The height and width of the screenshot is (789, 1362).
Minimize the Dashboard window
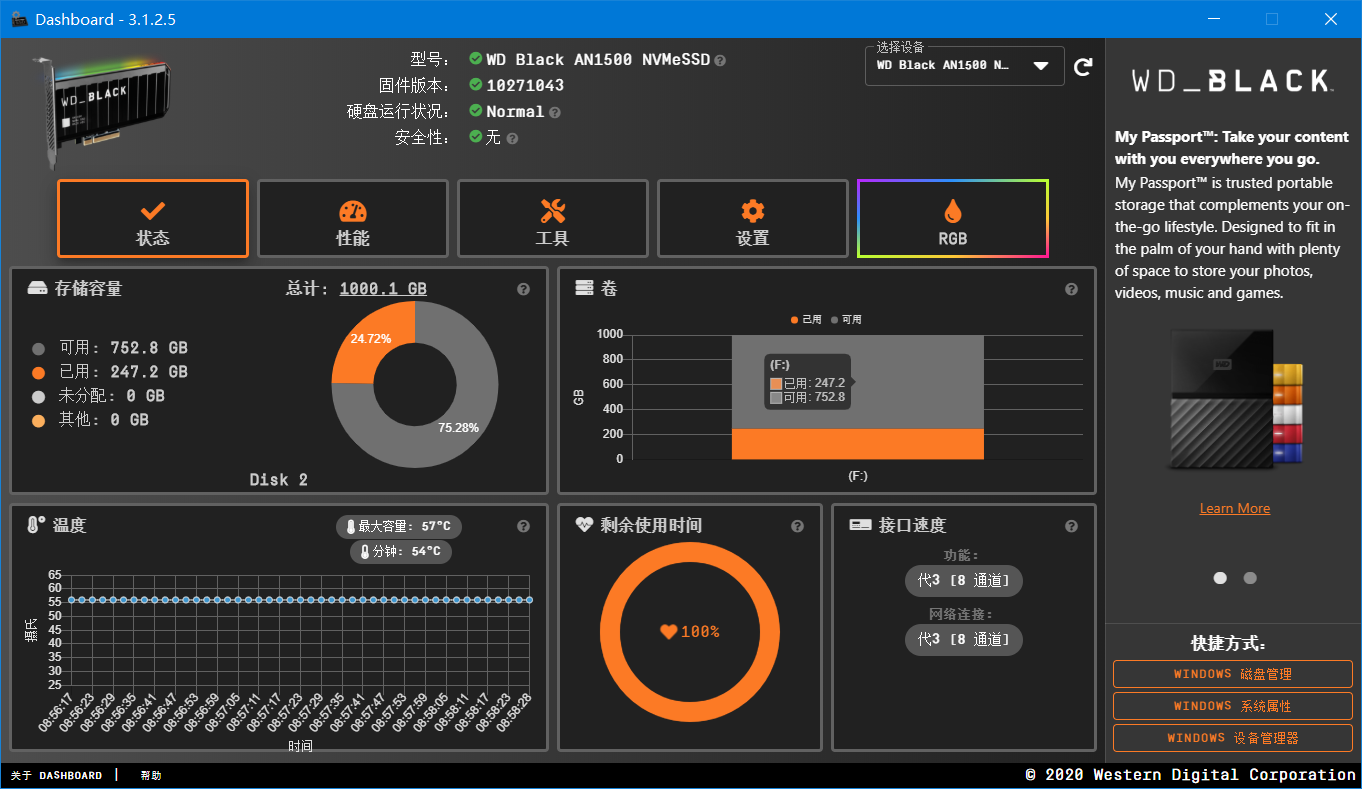click(x=1213, y=19)
